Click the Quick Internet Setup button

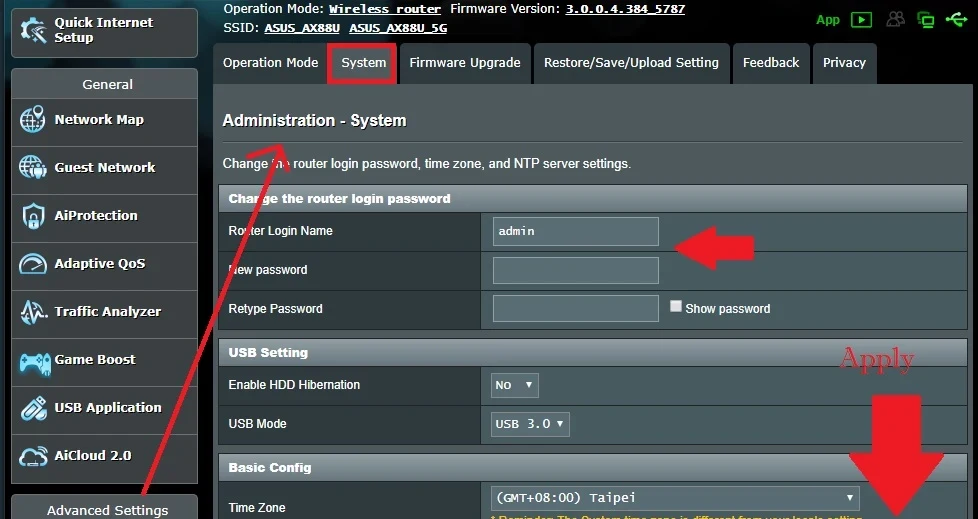(x=104, y=31)
